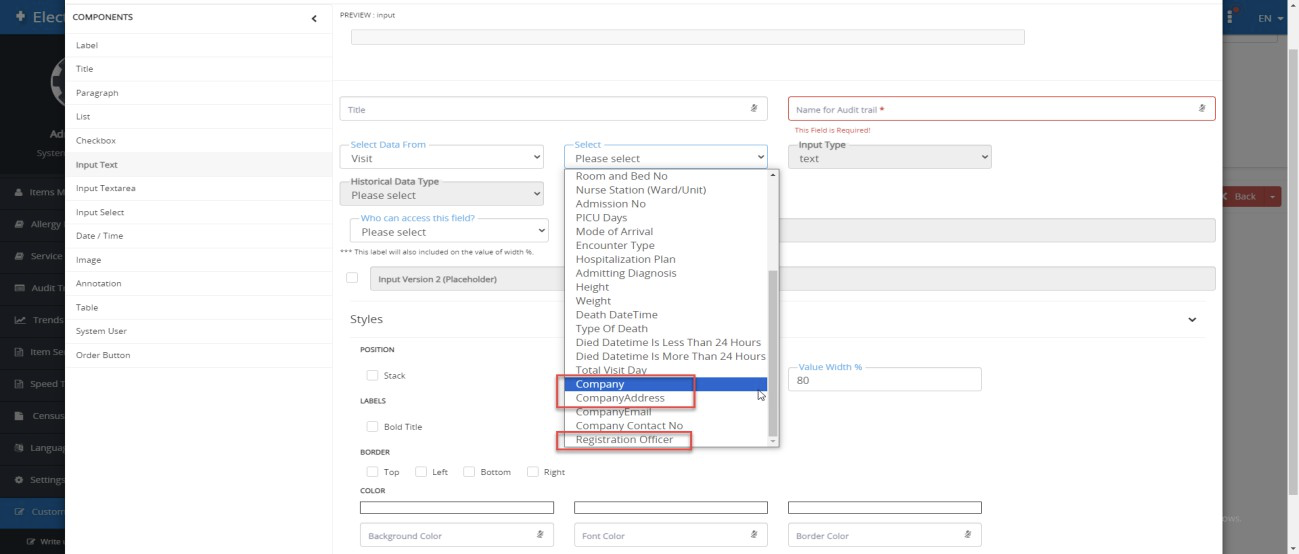Open the notifications icon with red dot
This screenshot has width=1299, height=554.
click(1236, 17)
